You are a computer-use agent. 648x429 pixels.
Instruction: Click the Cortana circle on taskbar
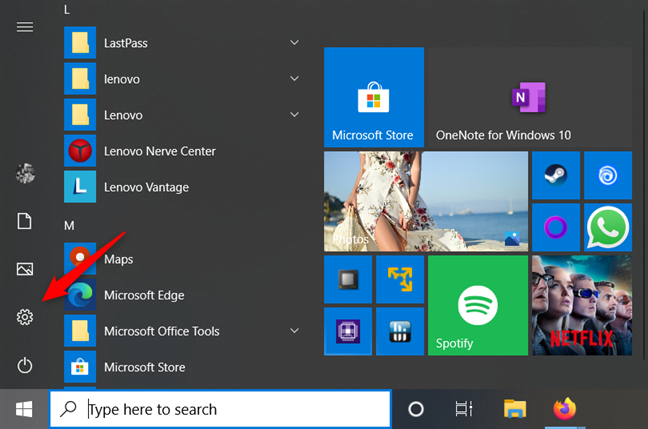coord(416,409)
